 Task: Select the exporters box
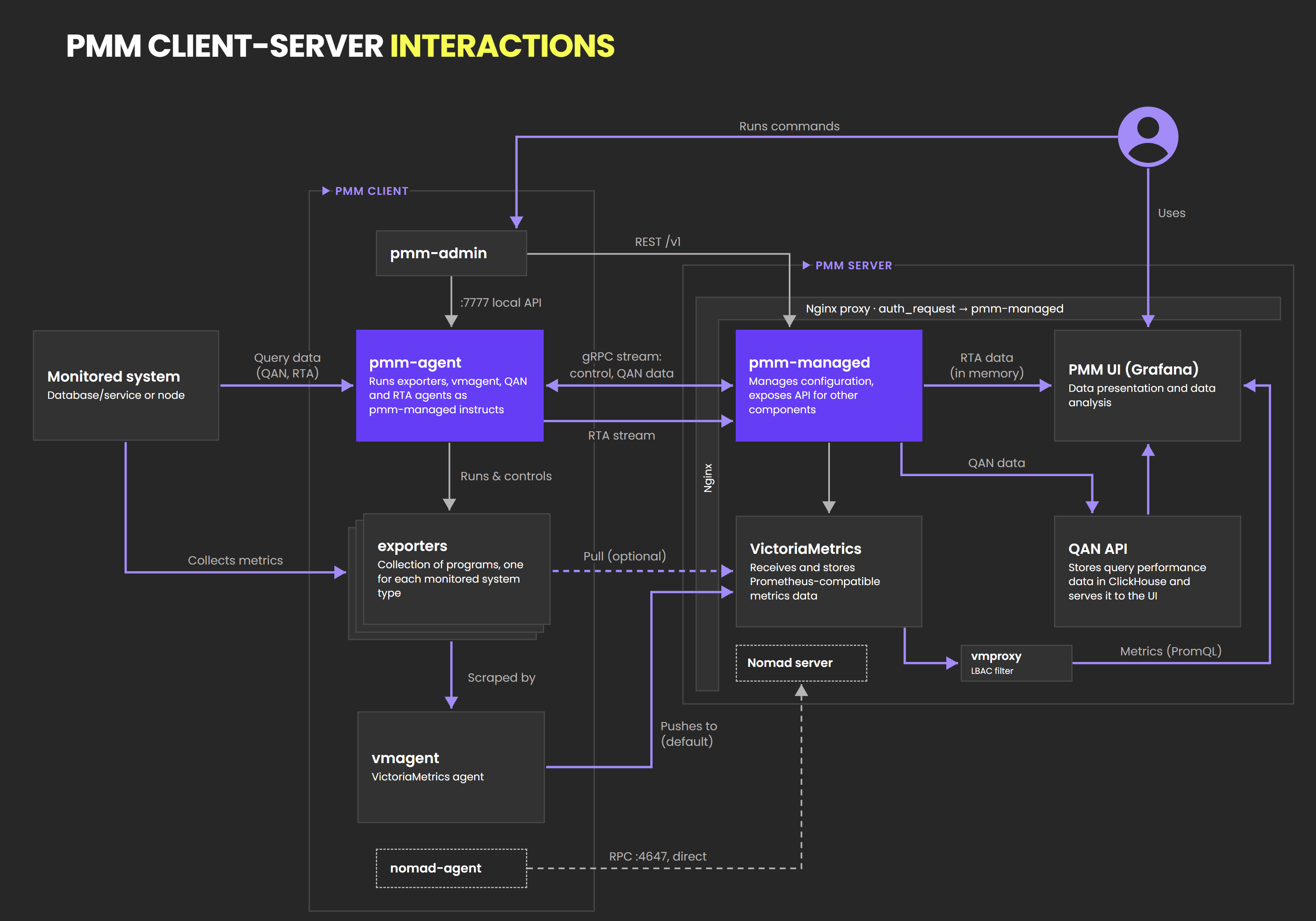click(456, 569)
